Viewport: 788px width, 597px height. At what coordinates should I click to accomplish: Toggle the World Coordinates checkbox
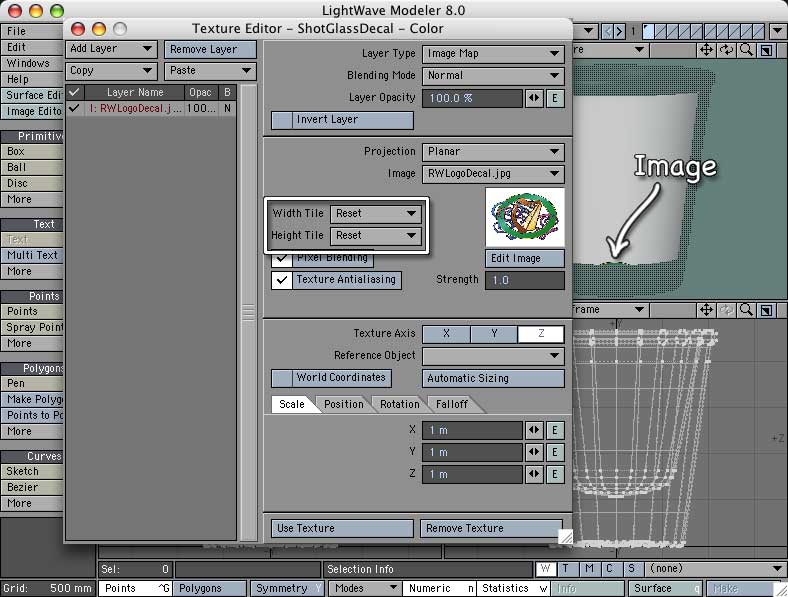pyautogui.click(x=282, y=378)
